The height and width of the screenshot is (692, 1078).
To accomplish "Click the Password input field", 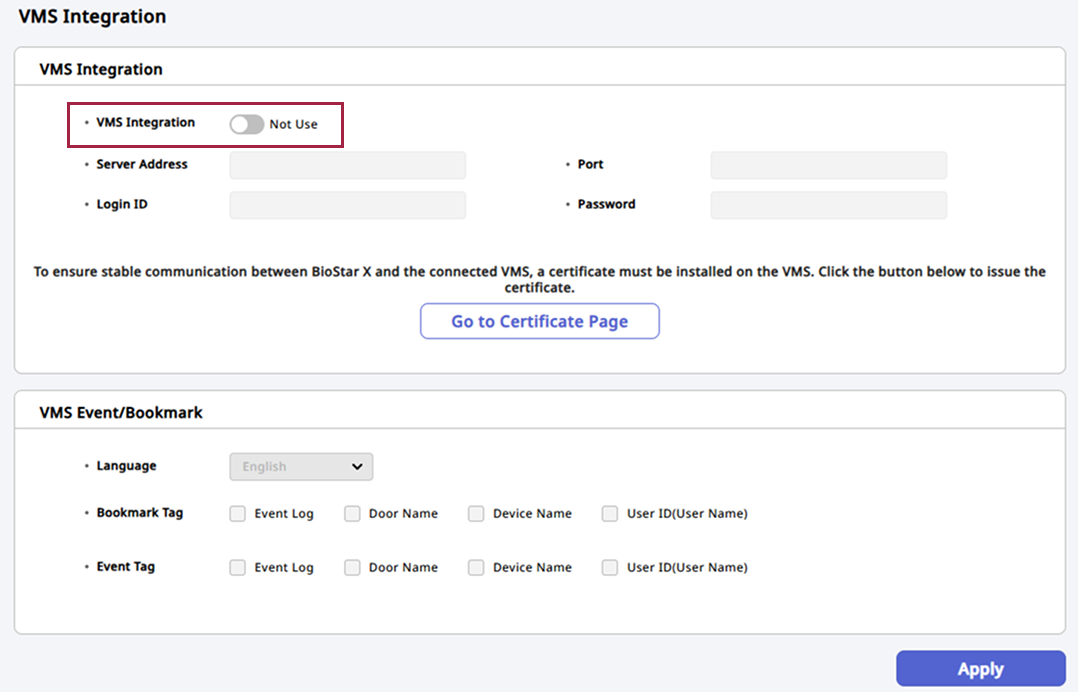I will (828, 205).
